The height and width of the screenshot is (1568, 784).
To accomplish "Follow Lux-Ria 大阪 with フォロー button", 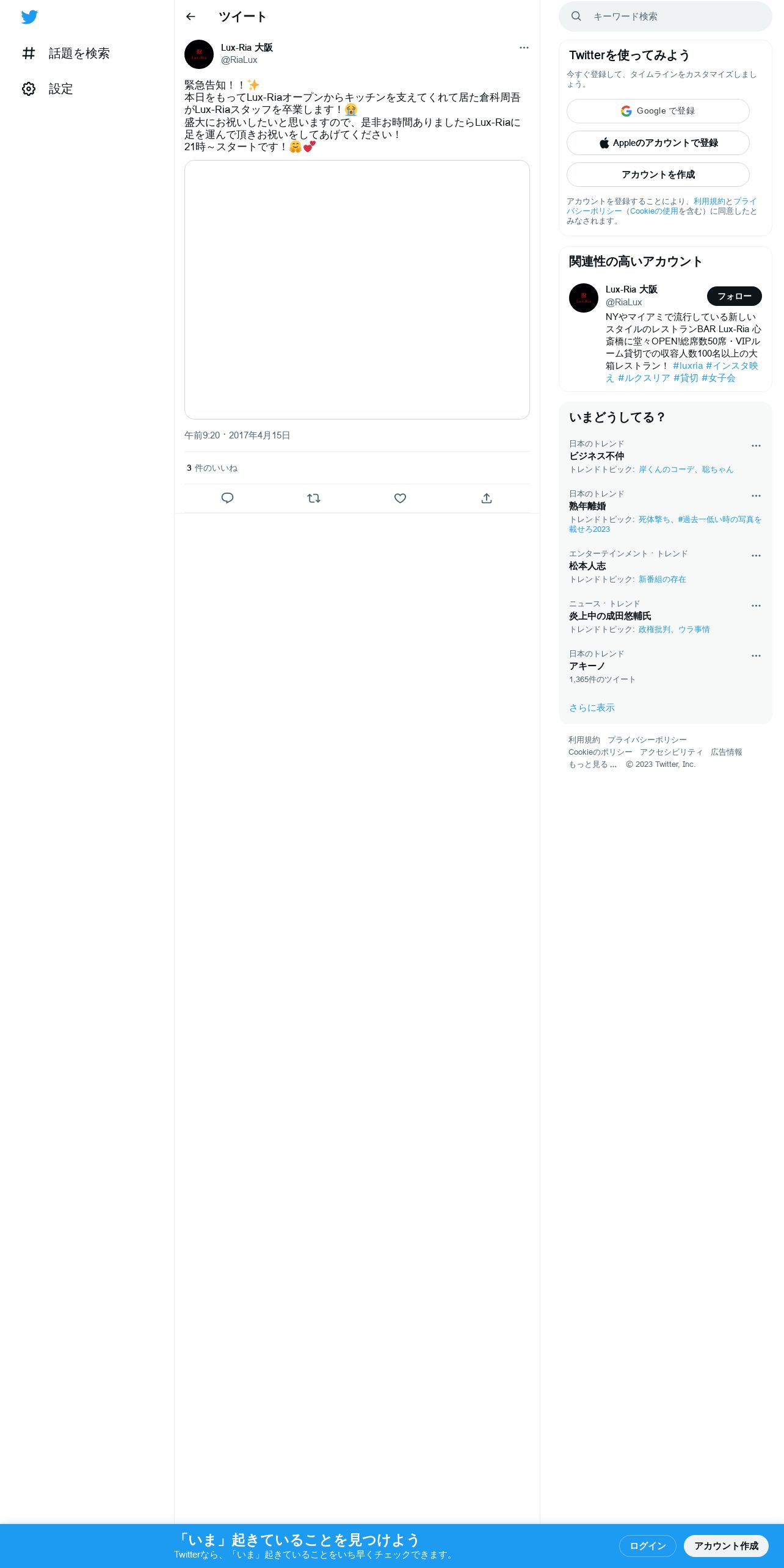I will coord(735,296).
